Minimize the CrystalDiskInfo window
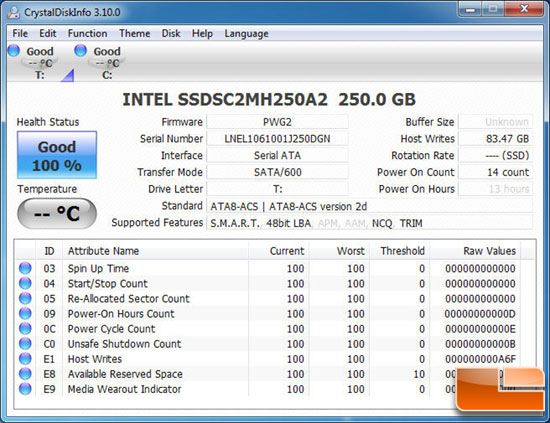 (x=470, y=9)
